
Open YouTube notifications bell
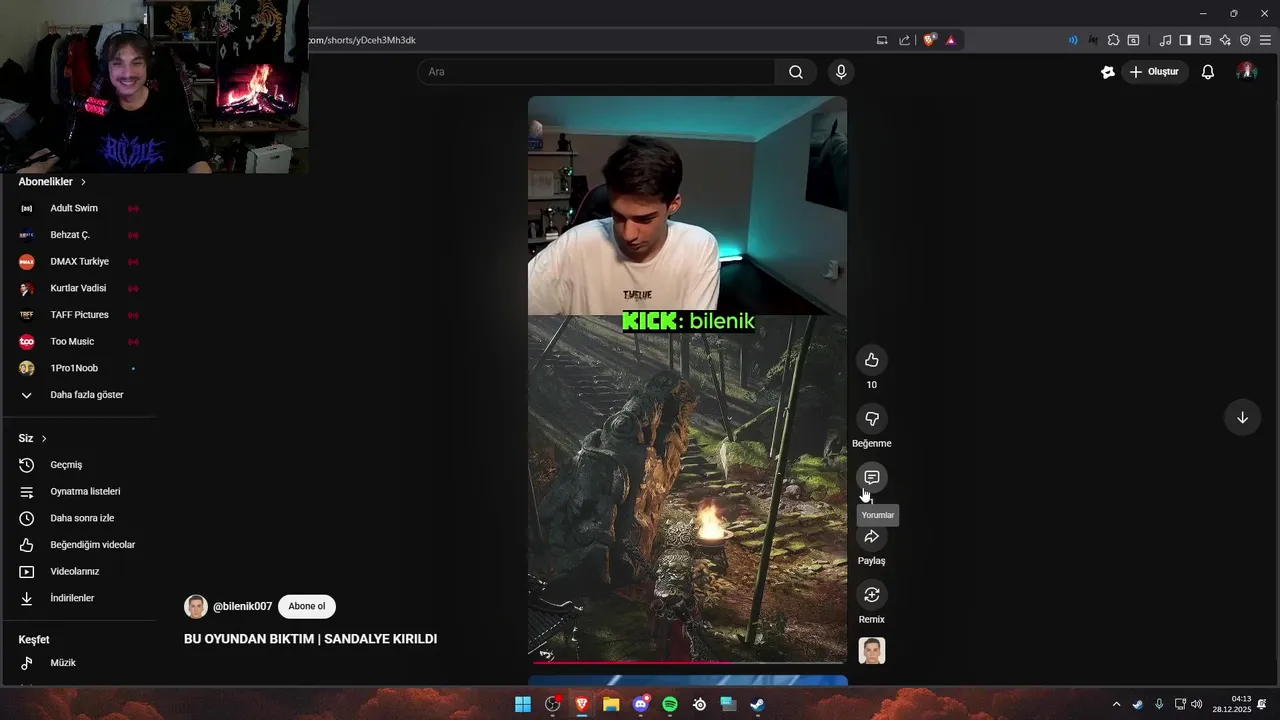1208,72
